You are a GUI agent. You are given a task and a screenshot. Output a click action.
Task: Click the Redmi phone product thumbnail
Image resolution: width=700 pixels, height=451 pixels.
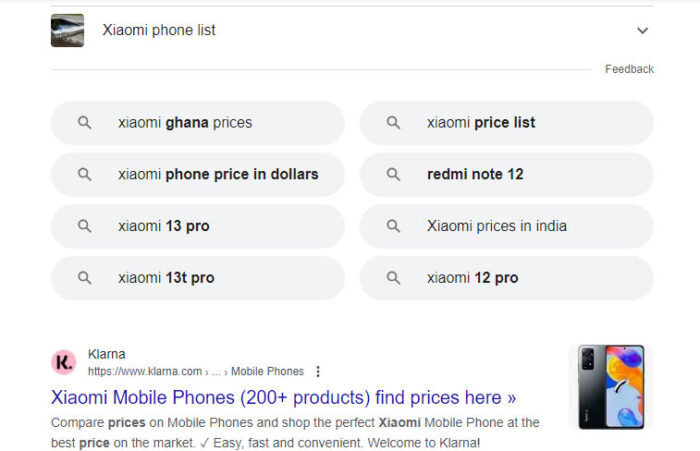tap(611, 387)
